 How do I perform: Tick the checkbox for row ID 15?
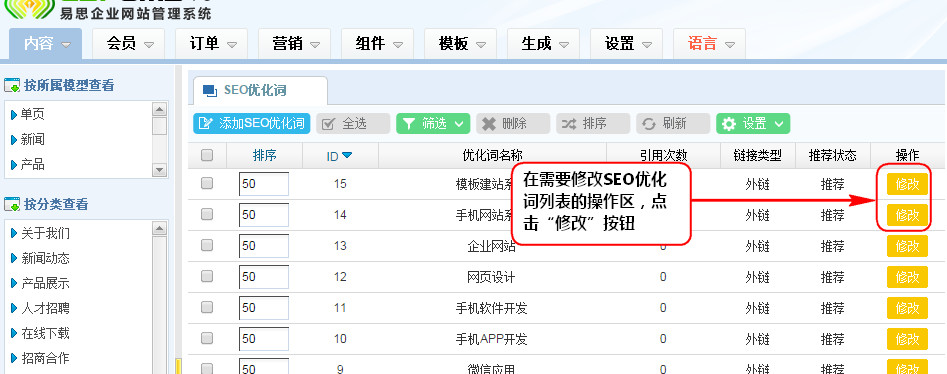click(207, 183)
